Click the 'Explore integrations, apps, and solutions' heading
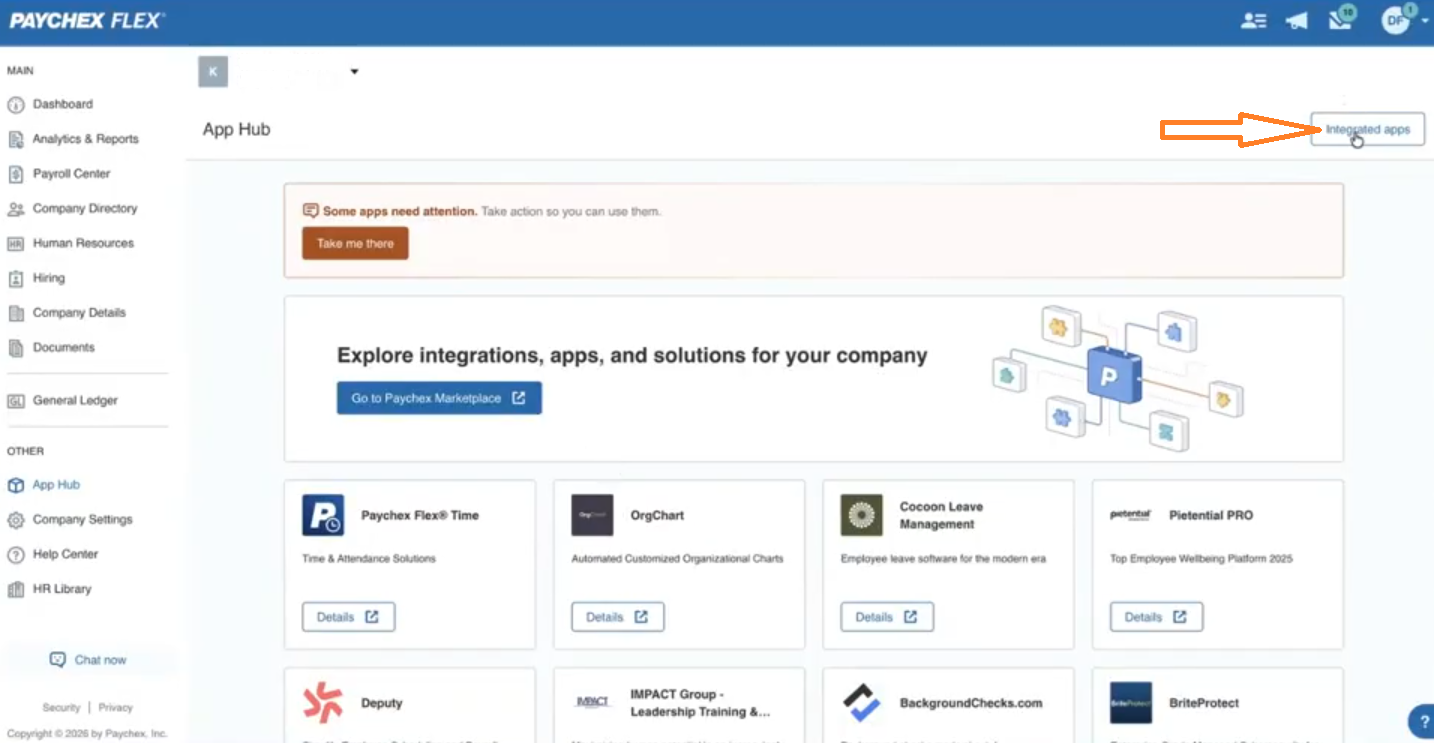 [x=632, y=356]
